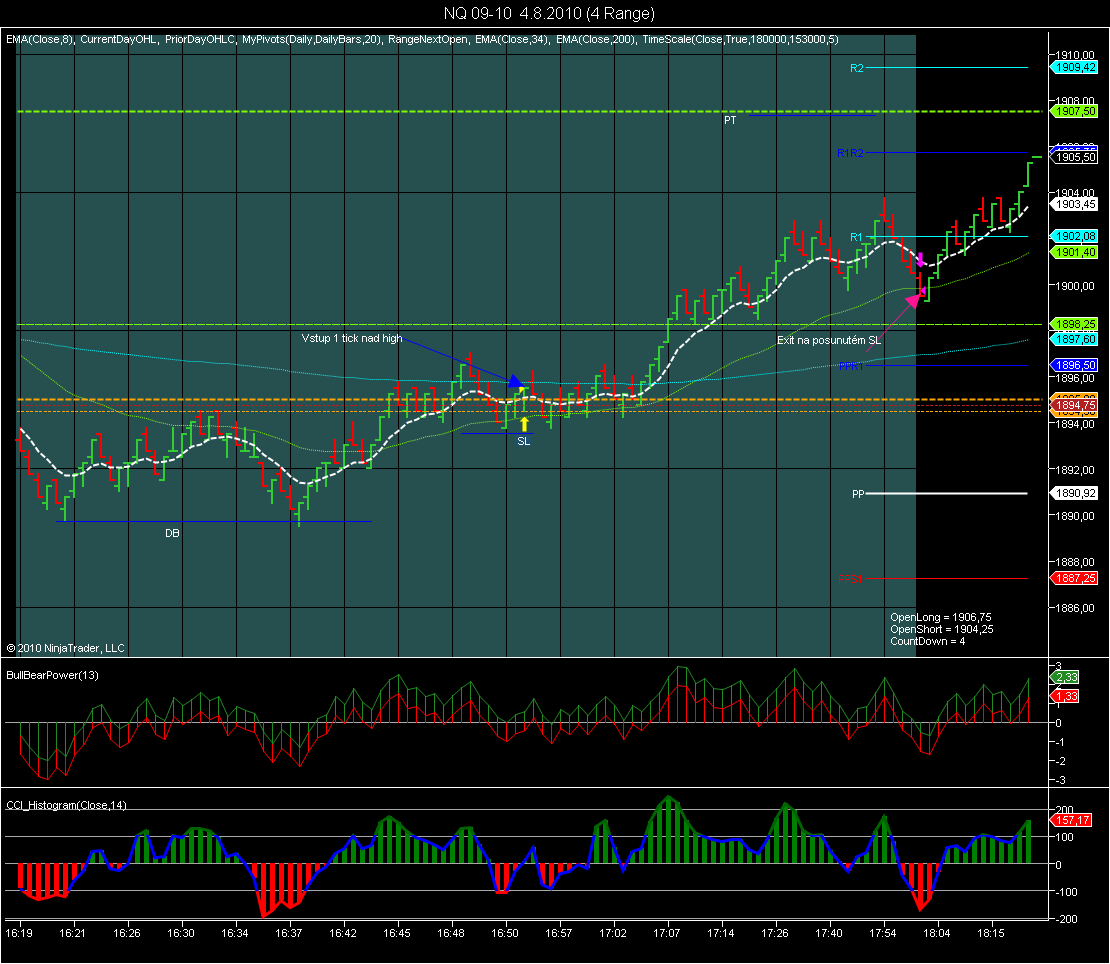Screen dimensions: 1110x964
Task: Click the white 1890,92 price marker
Action: pyautogui.click(x=1075, y=493)
